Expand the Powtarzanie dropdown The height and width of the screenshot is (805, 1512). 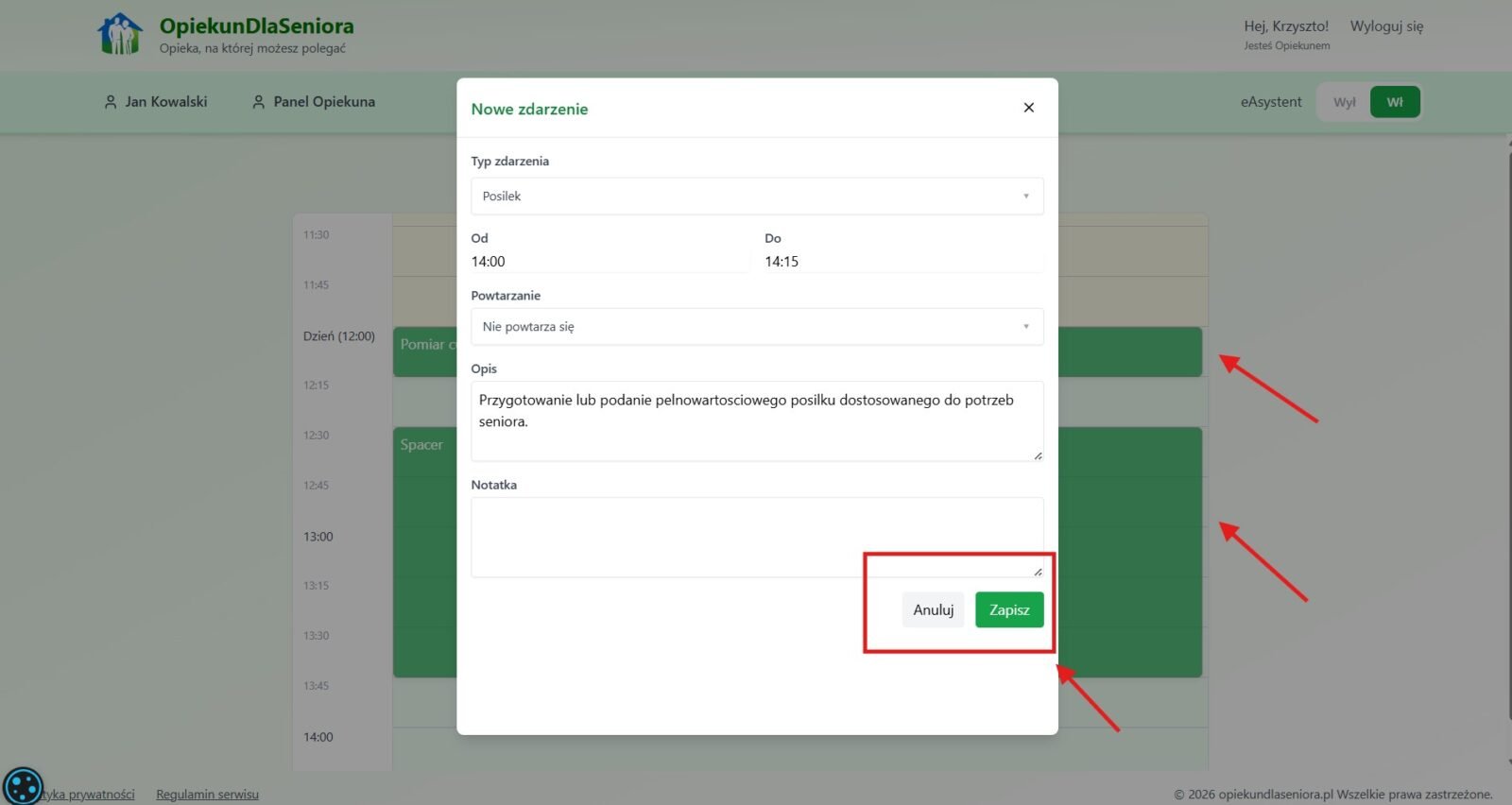click(x=756, y=327)
